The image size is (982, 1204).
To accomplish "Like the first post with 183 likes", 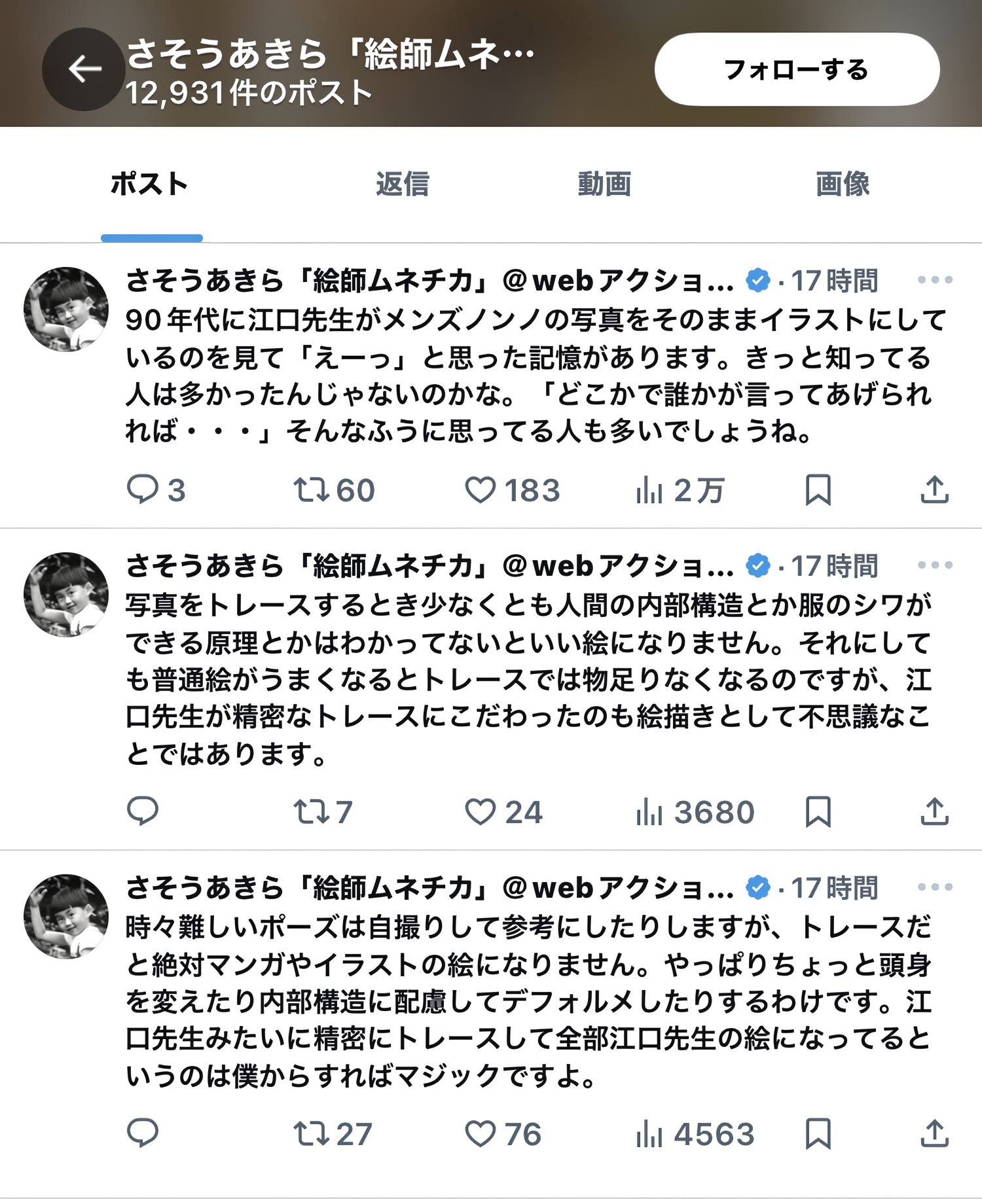I will [x=512, y=490].
